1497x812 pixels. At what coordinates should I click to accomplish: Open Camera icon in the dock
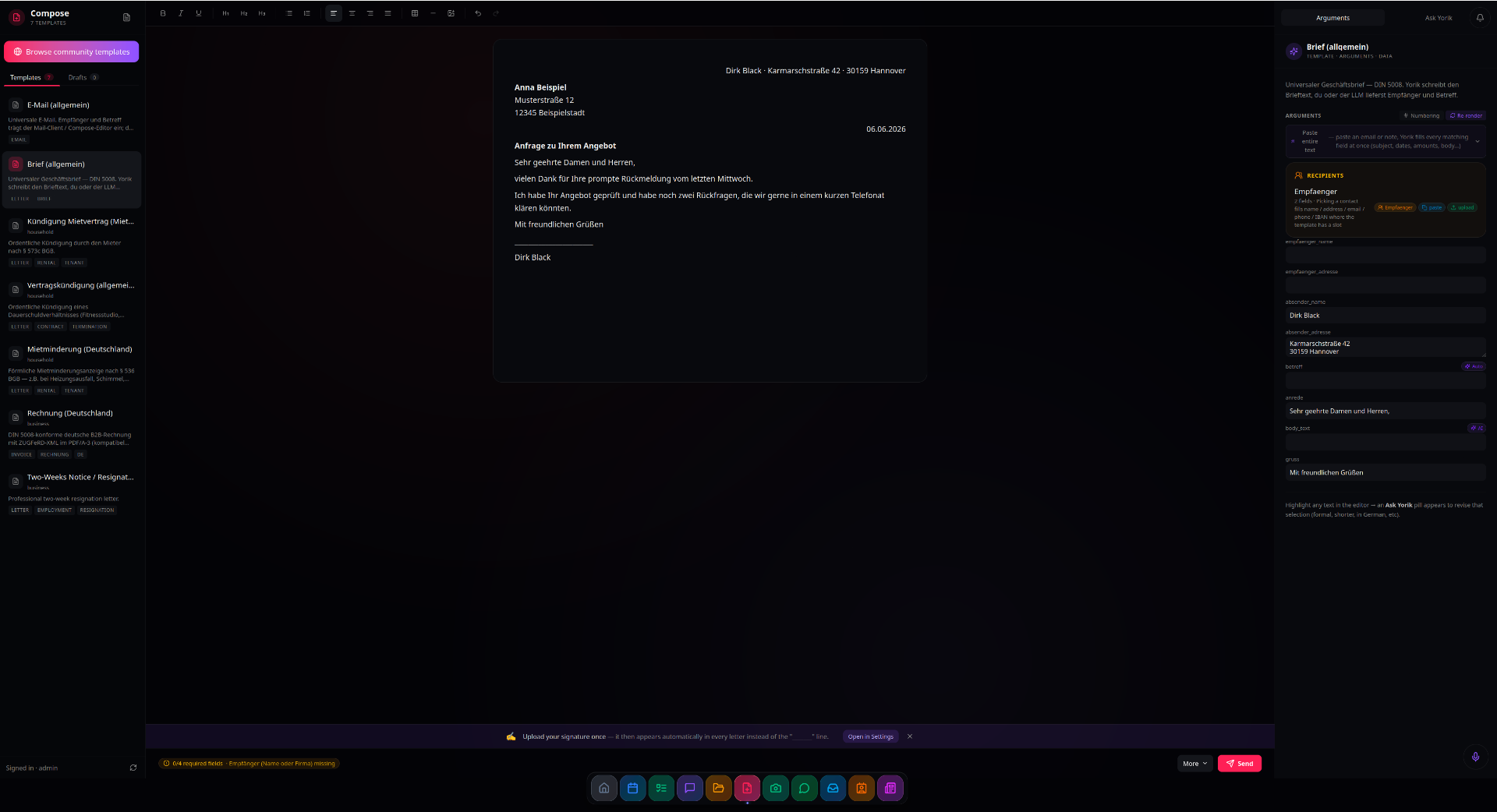(x=776, y=788)
